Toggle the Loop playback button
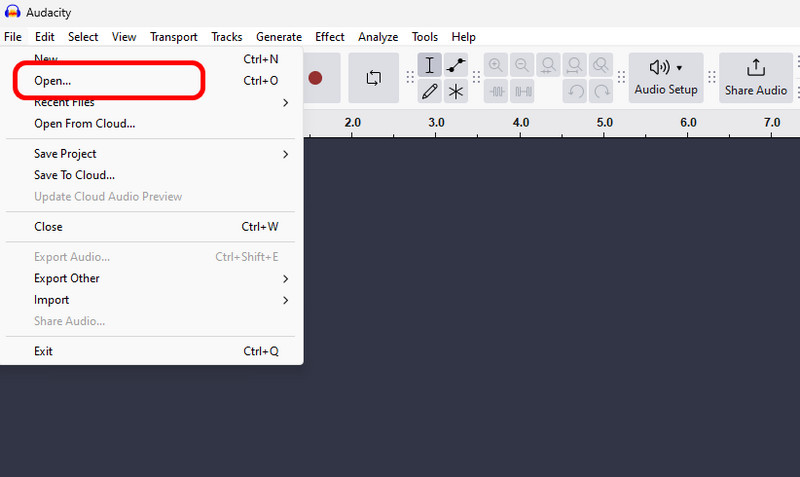 pyautogui.click(x=373, y=78)
